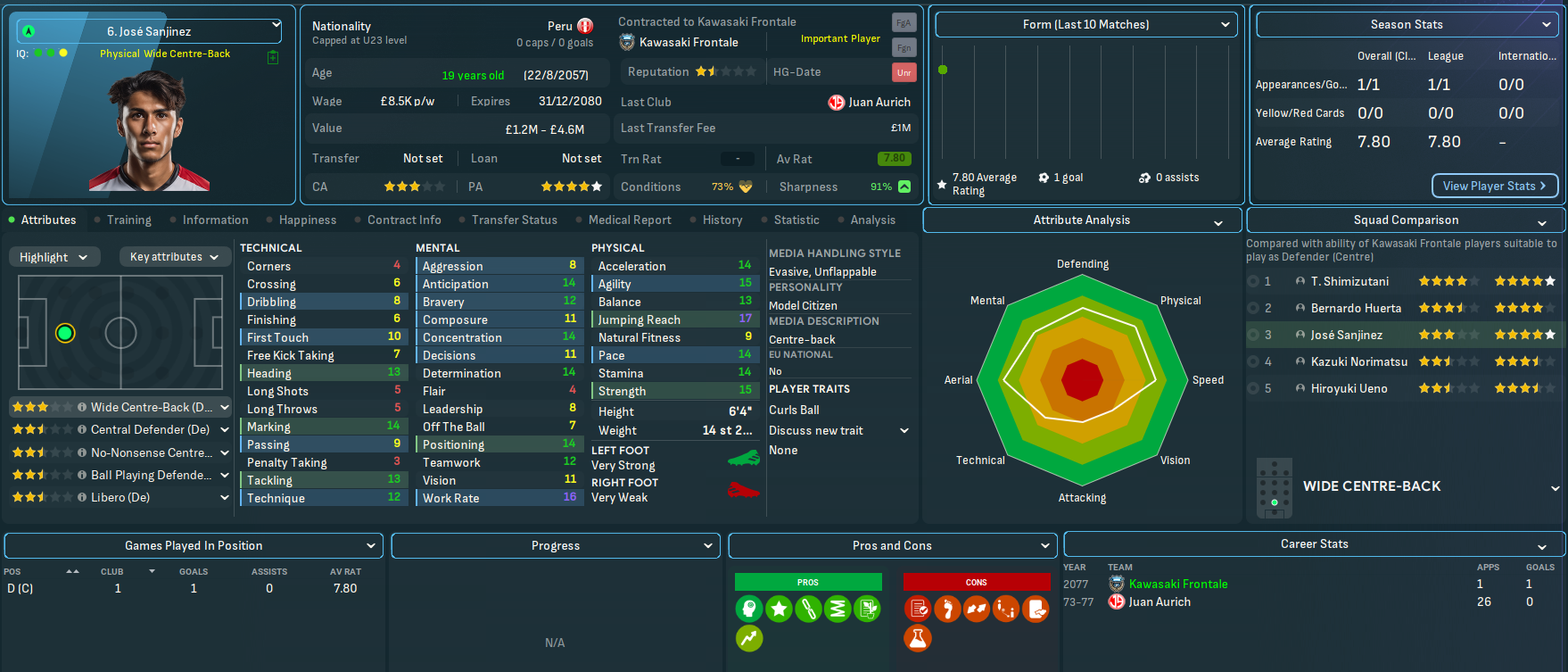
Task: Click the chain link icon under Pros
Action: tap(808, 610)
